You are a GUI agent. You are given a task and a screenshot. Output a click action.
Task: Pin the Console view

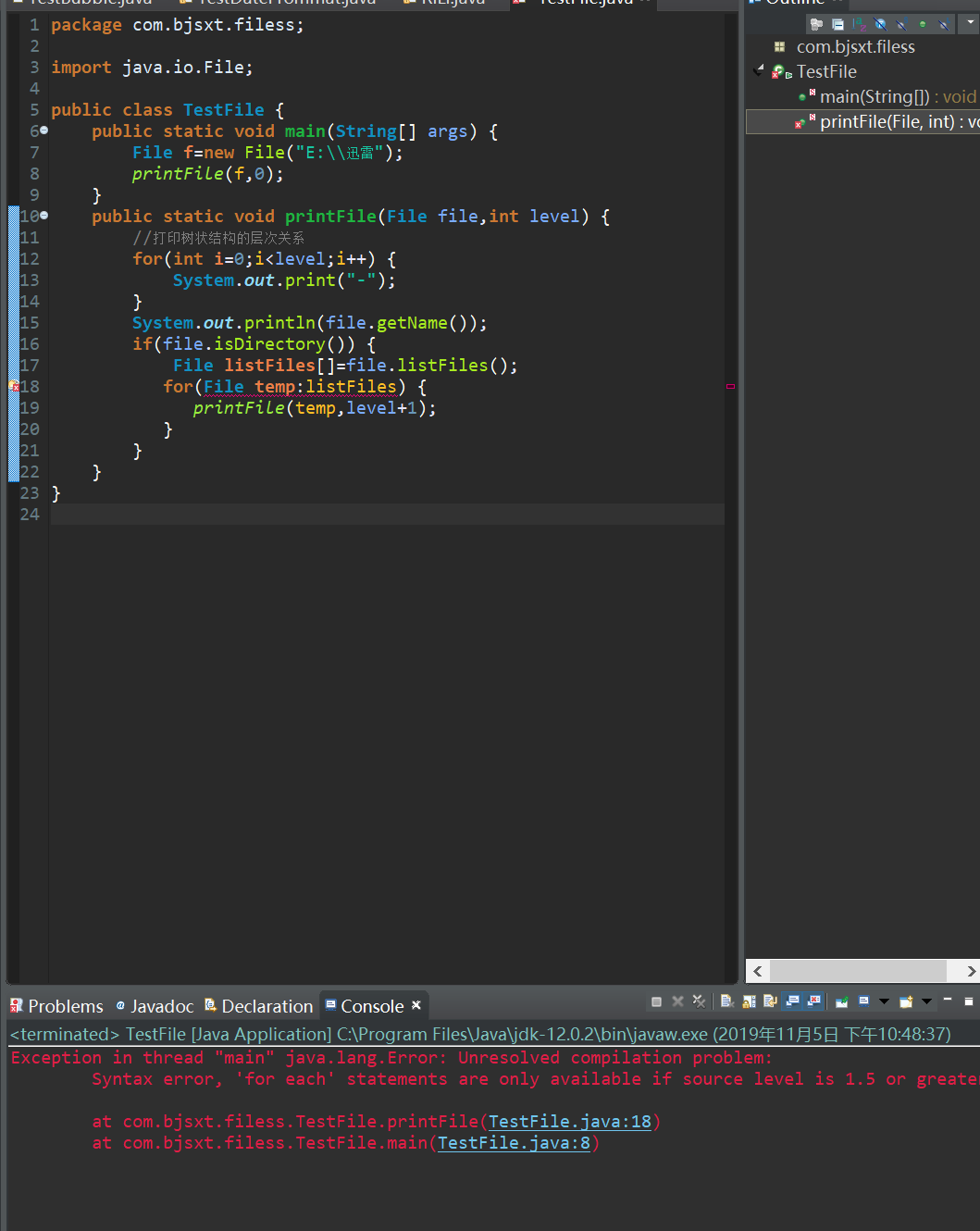coord(842,1001)
